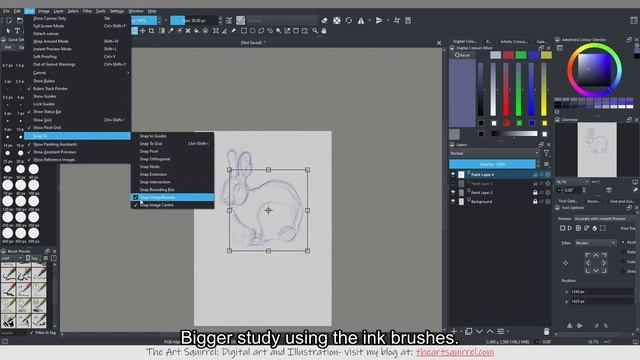This screenshot has width=640, height=360.
Task: Click the Size tab in Quick Settings
Action: [x=8, y=47]
